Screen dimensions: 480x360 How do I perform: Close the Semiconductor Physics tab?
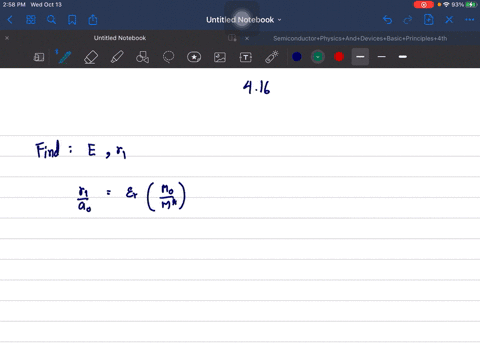[x=247, y=38]
